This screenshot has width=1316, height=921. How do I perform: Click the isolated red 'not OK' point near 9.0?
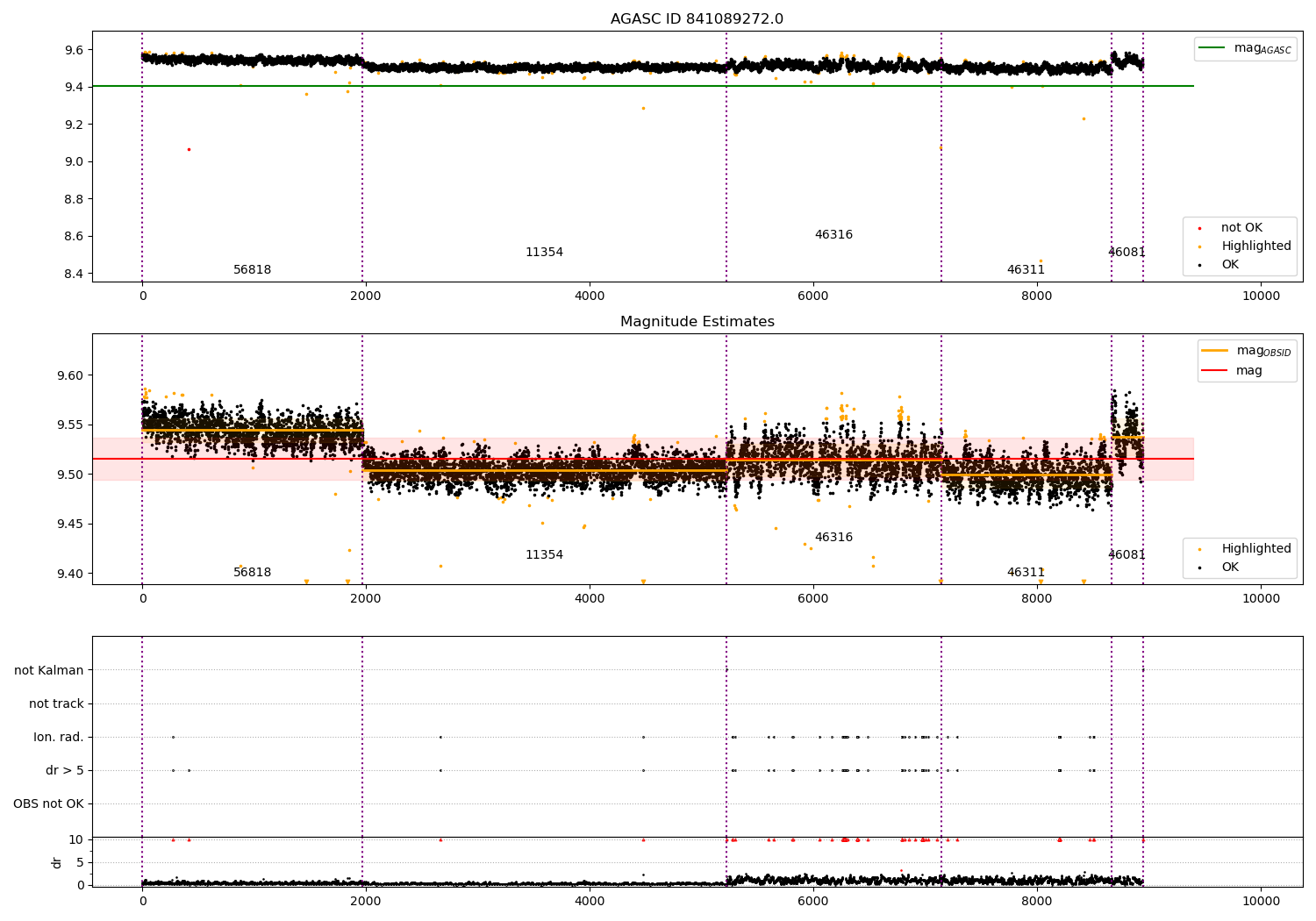point(189,149)
